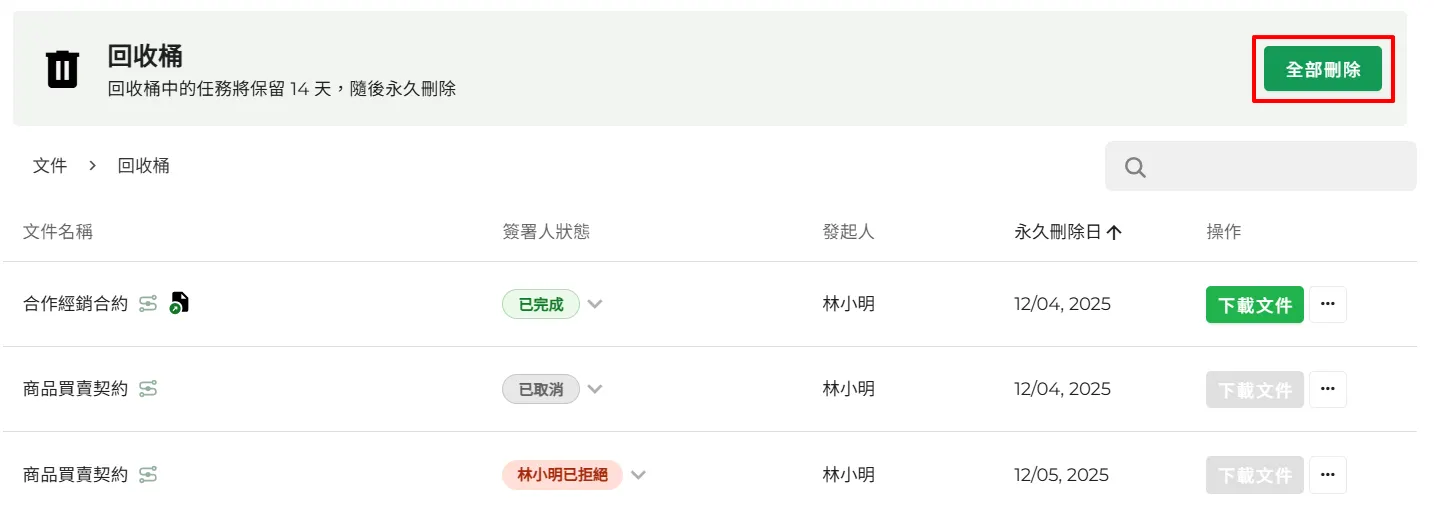Click the workflow icon in the 林小明已拒絕 row

tap(148, 474)
